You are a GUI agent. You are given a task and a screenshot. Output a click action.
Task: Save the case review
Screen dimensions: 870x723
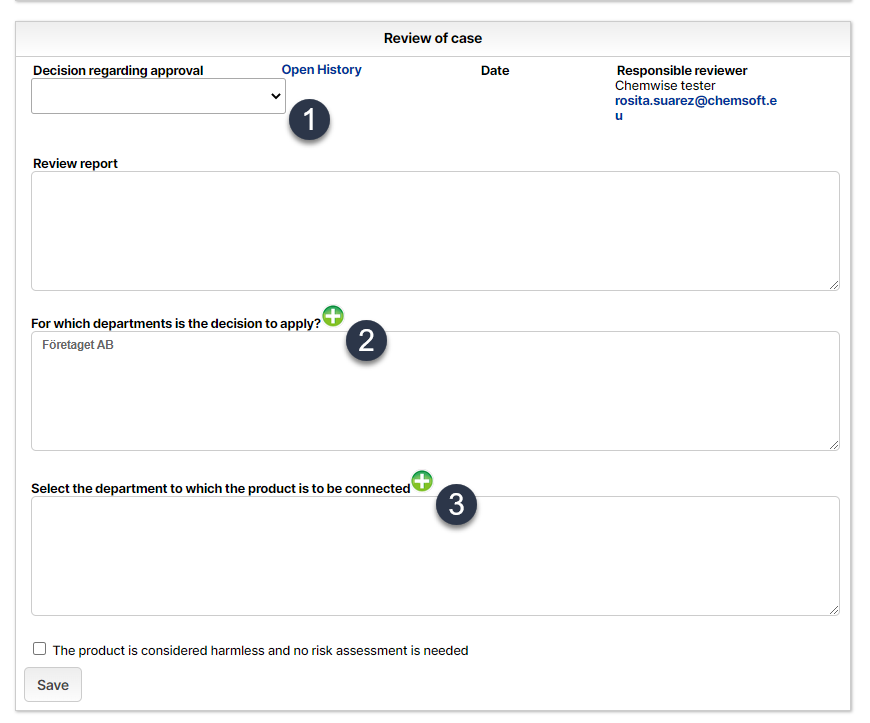tap(53, 685)
